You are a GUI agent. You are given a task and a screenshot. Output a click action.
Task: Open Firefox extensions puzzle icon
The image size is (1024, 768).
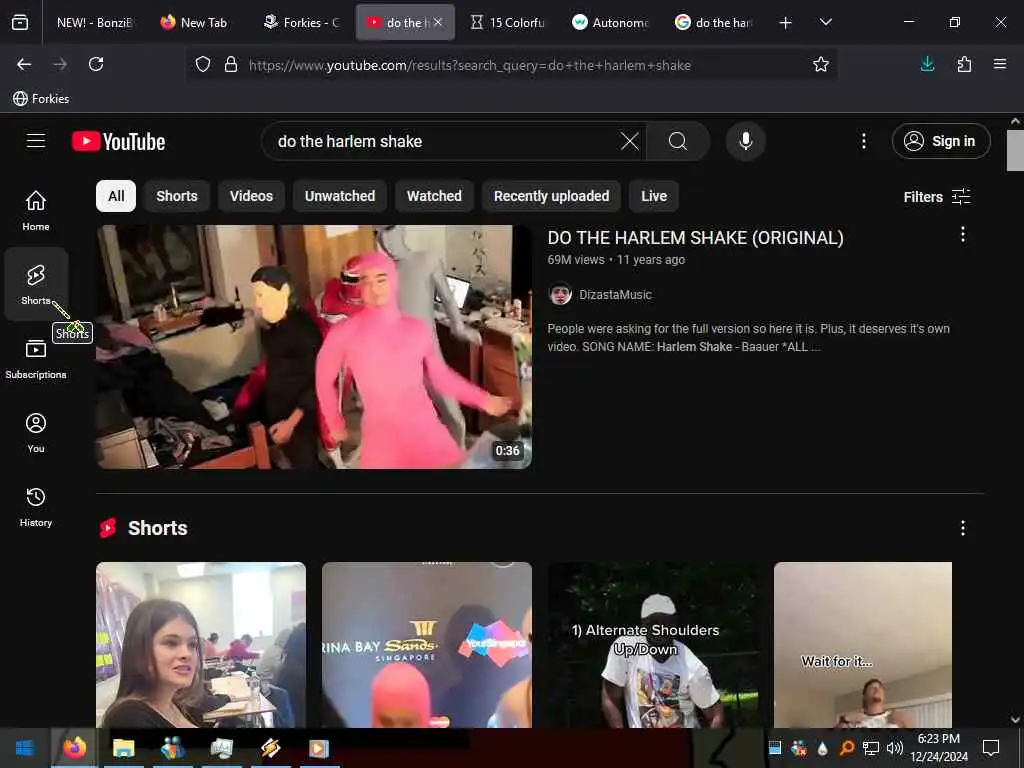point(964,64)
